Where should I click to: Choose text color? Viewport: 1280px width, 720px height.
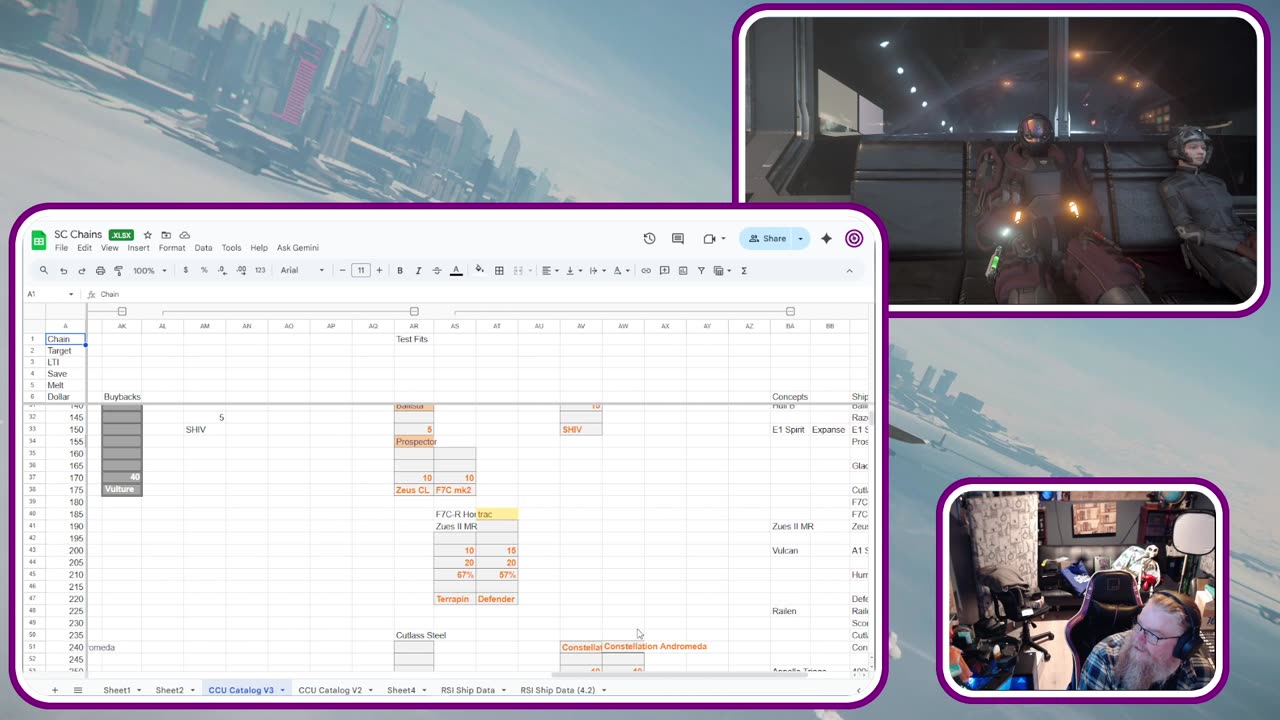click(456, 270)
